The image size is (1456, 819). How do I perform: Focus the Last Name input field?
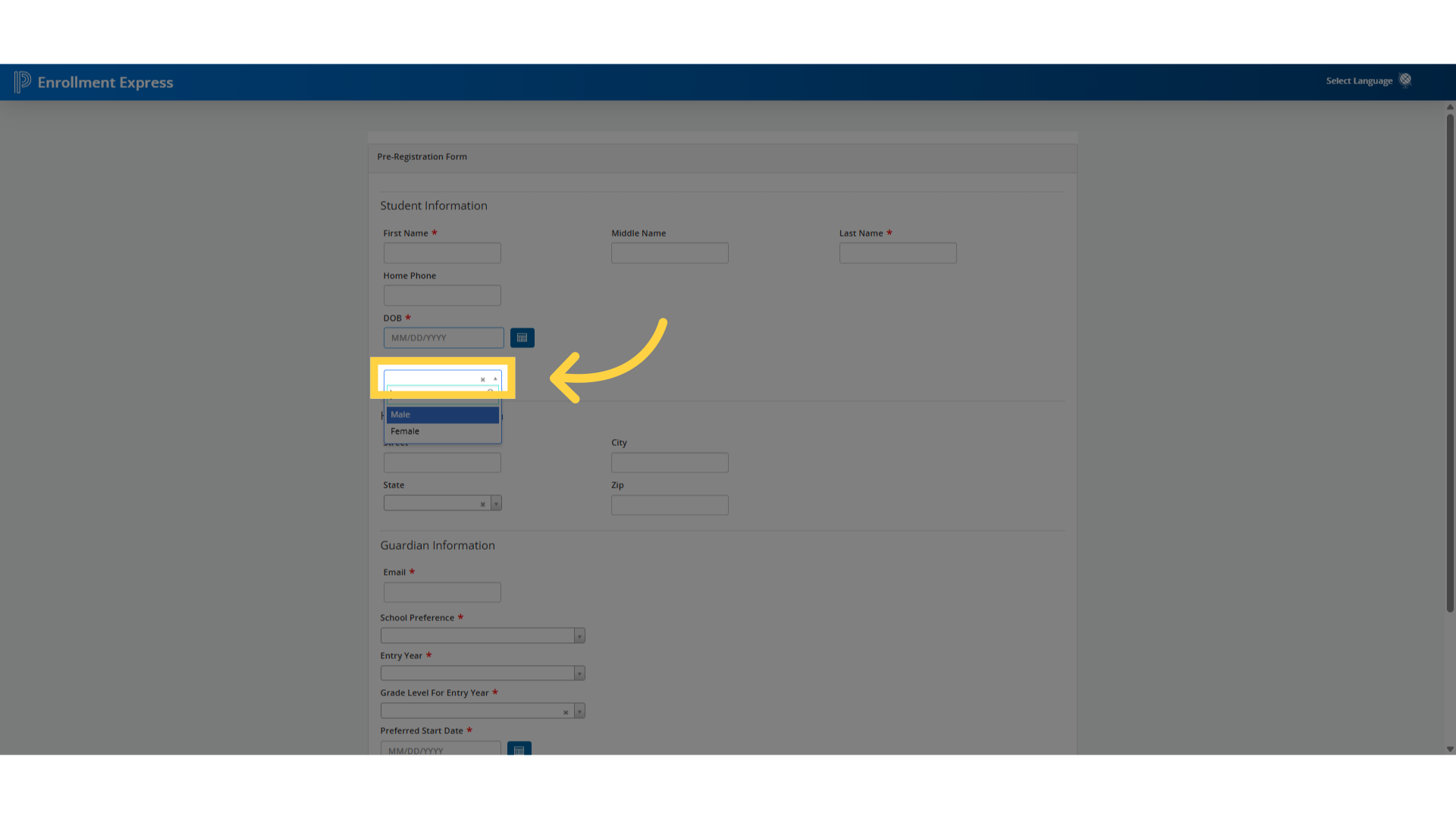tap(898, 253)
